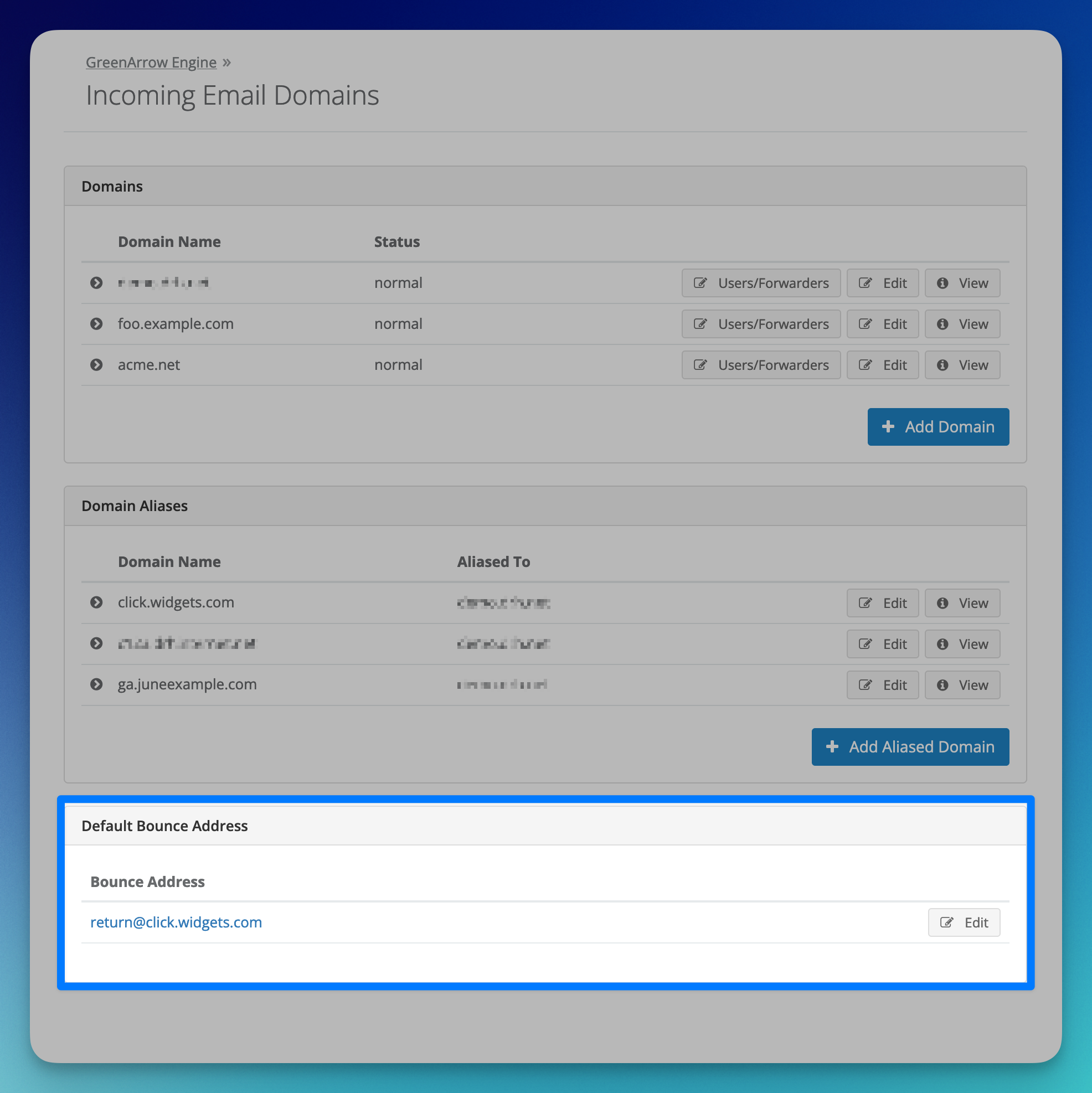
Task: Click the Add Domain button
Action: coord(938,426)
